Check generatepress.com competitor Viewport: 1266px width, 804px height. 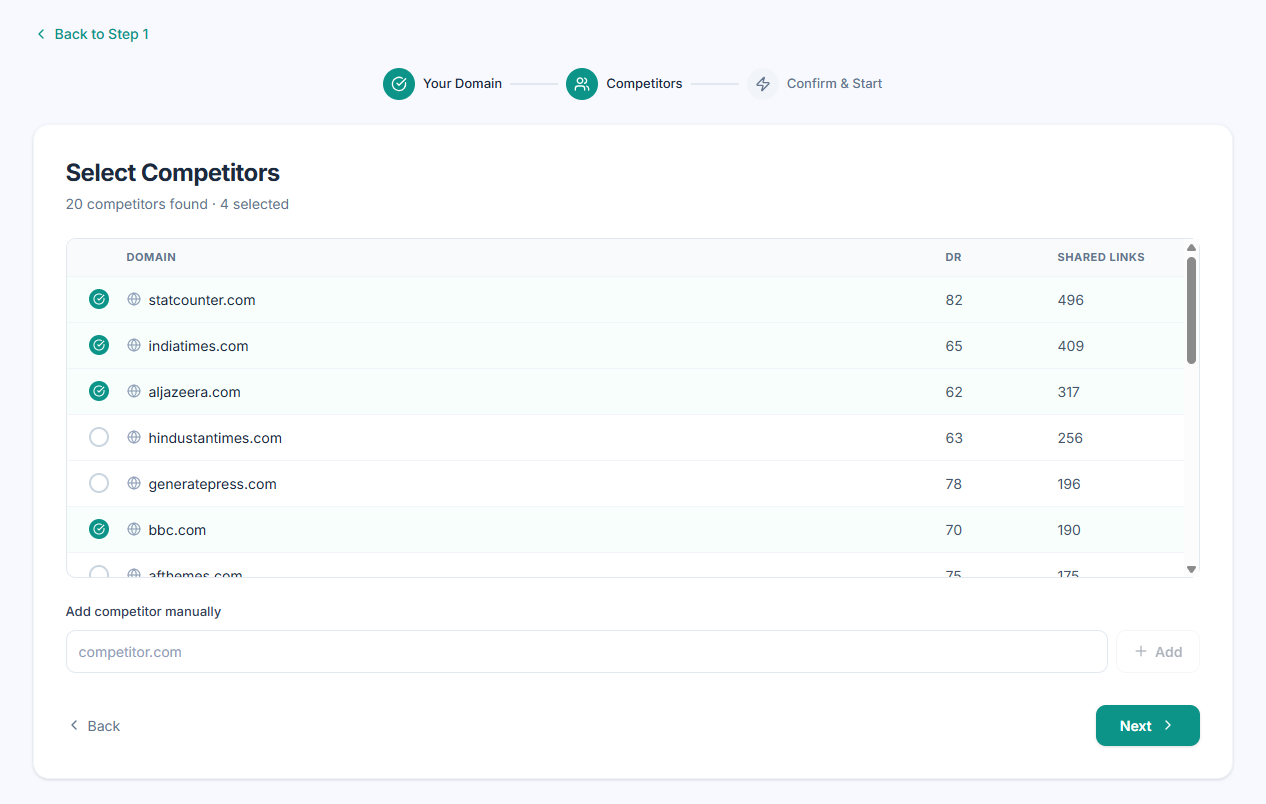click(99, 483)
